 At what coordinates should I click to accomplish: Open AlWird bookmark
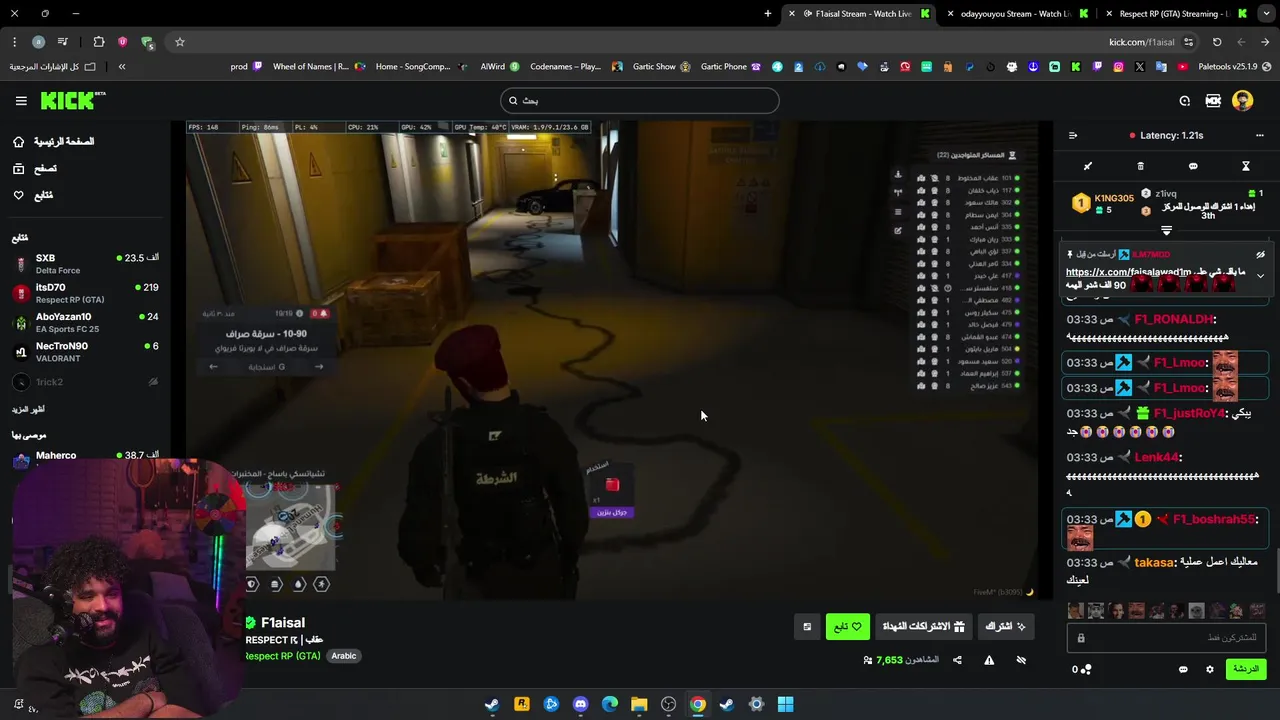pyautogui.click(x=500, y=67)
